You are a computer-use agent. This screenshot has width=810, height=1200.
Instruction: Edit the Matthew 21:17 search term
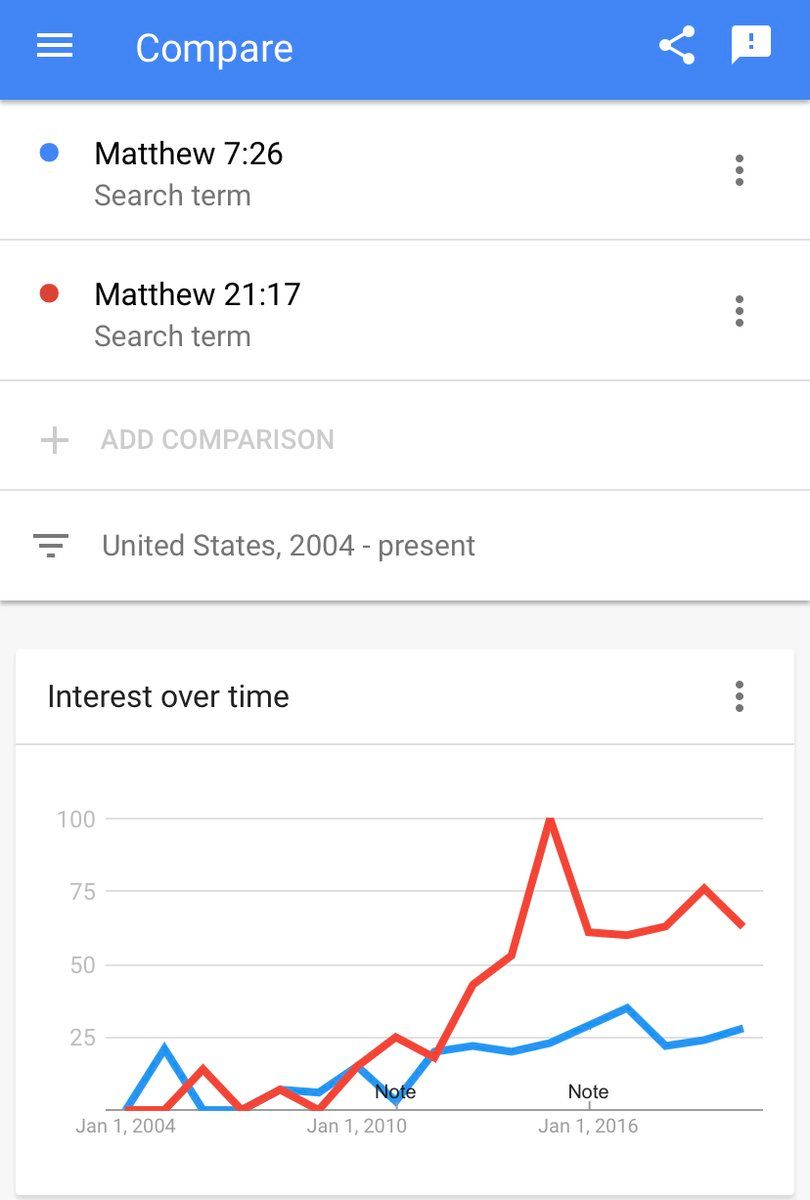point(197,295)
